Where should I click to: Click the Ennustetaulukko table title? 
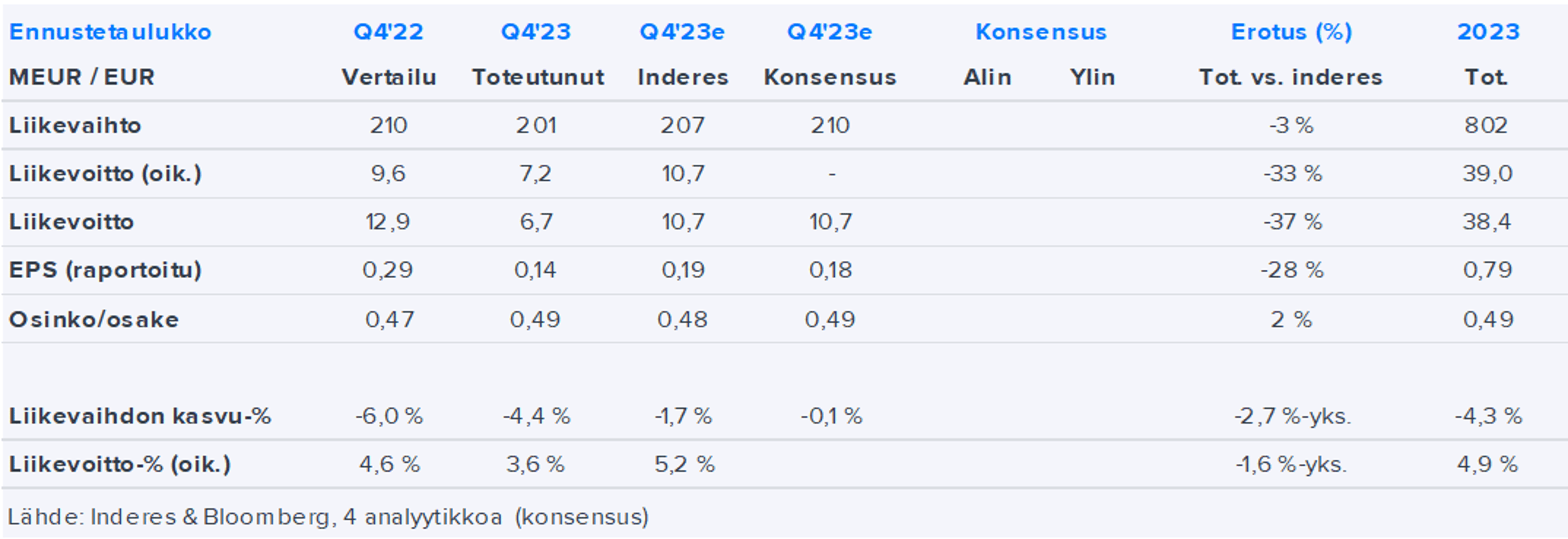click(110, 32)
